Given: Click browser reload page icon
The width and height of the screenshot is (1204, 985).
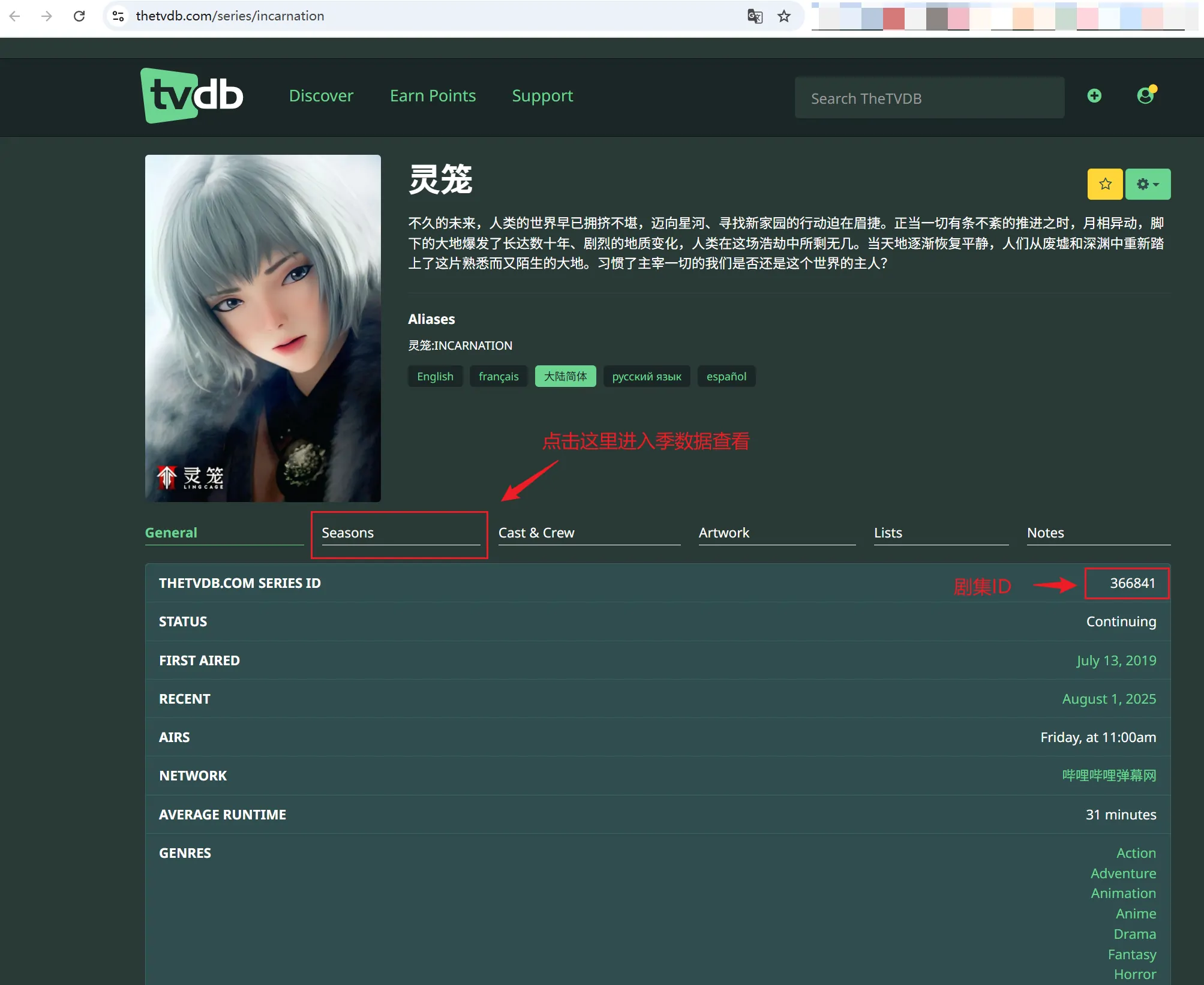Looking at the screenshot, I should click(79, 16).
